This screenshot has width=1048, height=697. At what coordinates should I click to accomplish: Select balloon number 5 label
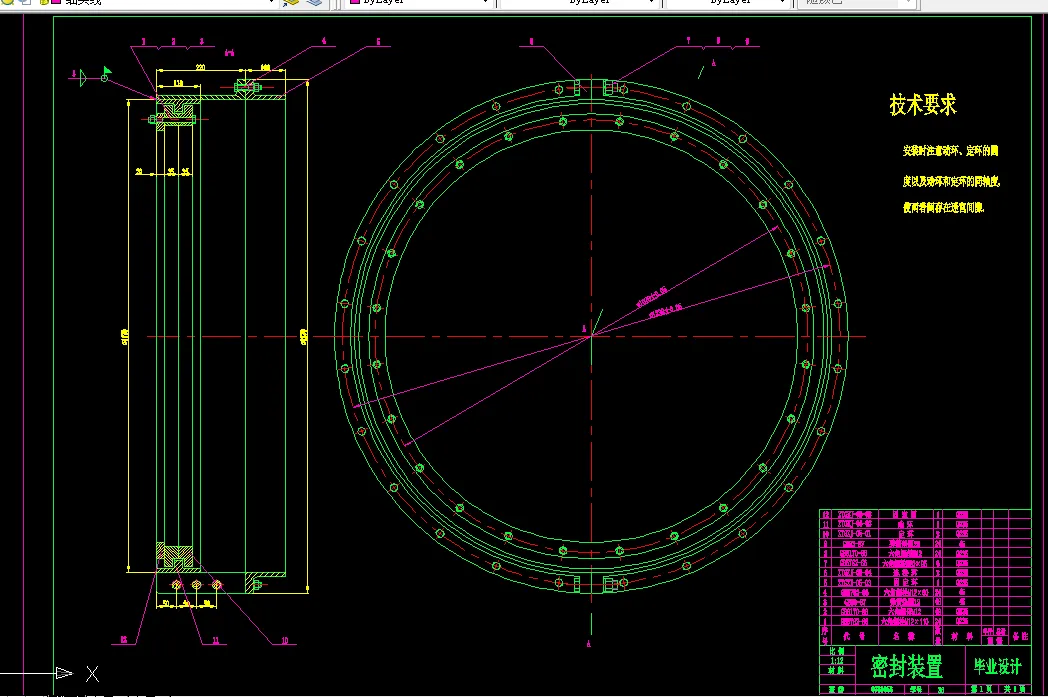(x=378, y=41)
